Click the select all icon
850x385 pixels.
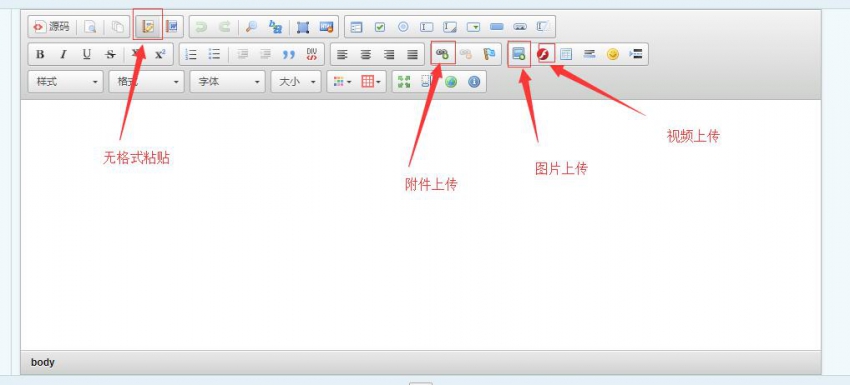coord(302,27)
